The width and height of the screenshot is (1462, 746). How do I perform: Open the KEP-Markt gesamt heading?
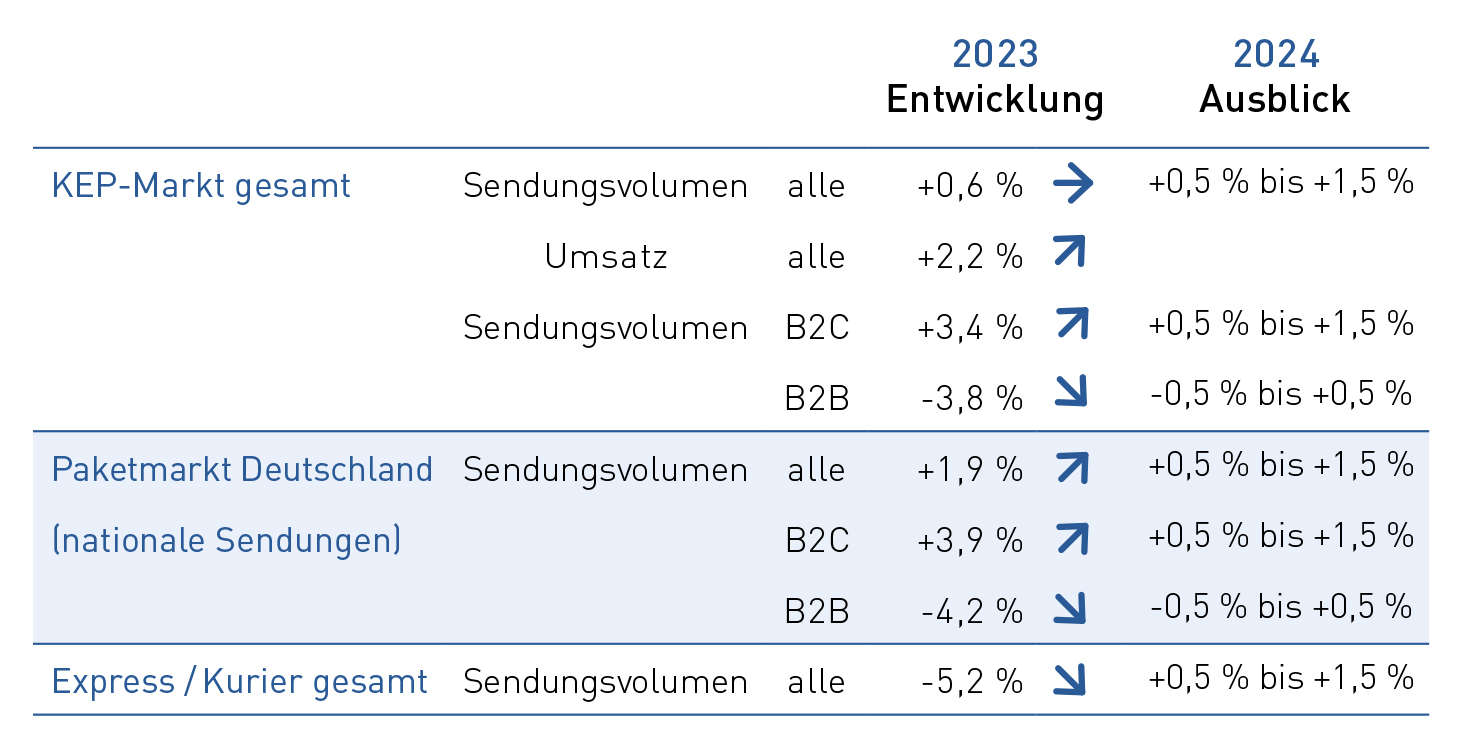(201, 186)
